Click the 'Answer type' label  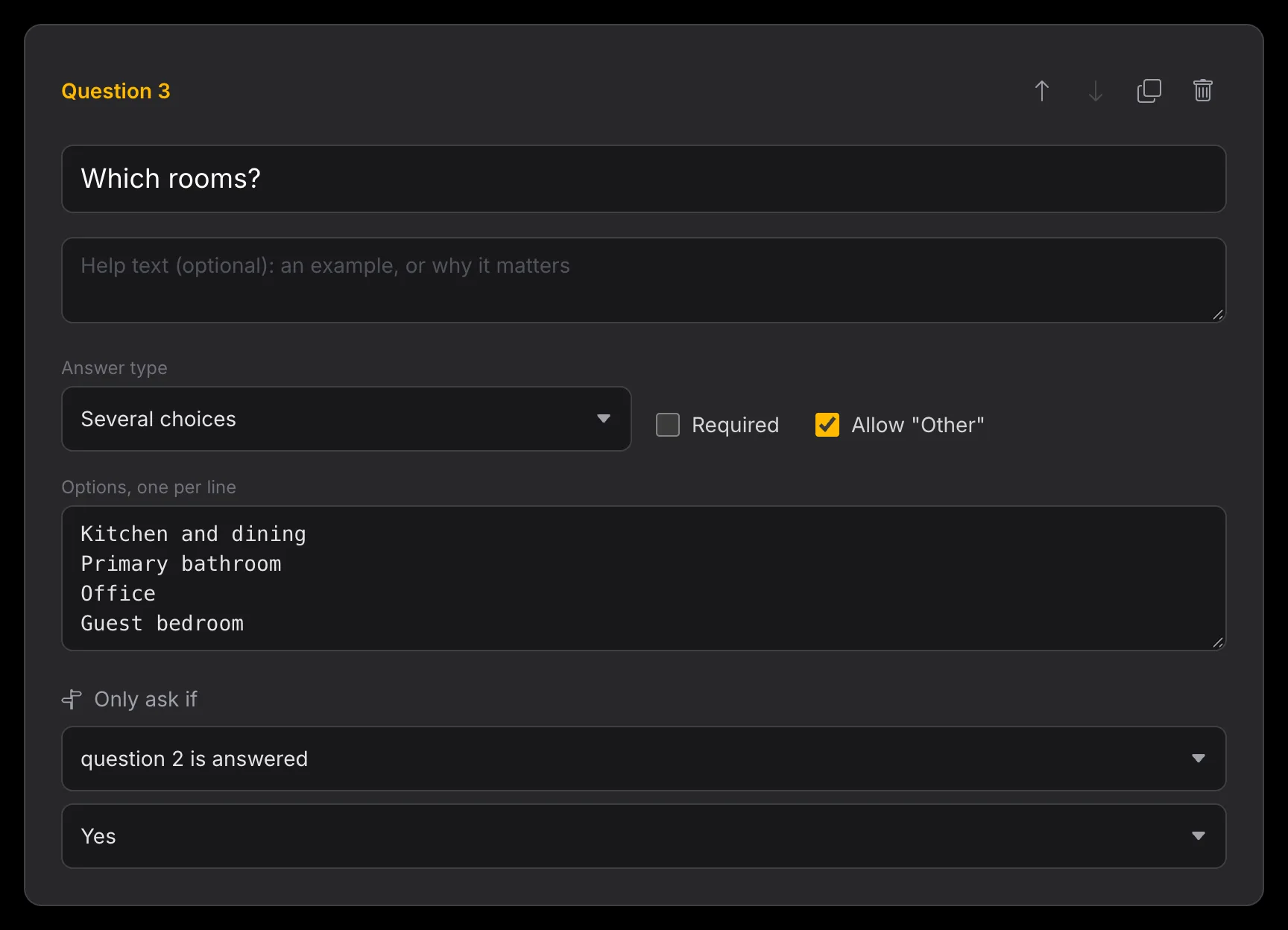(x=114, y=368)
